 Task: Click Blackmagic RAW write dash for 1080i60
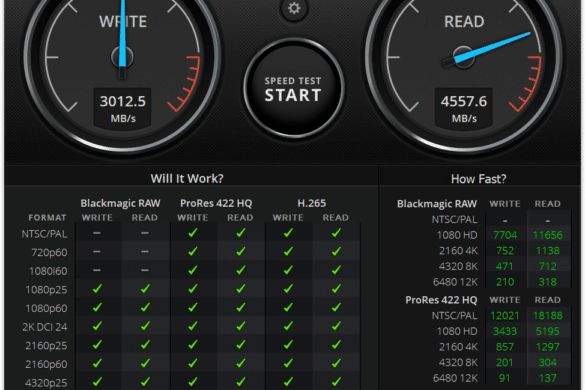pos(97,270)
